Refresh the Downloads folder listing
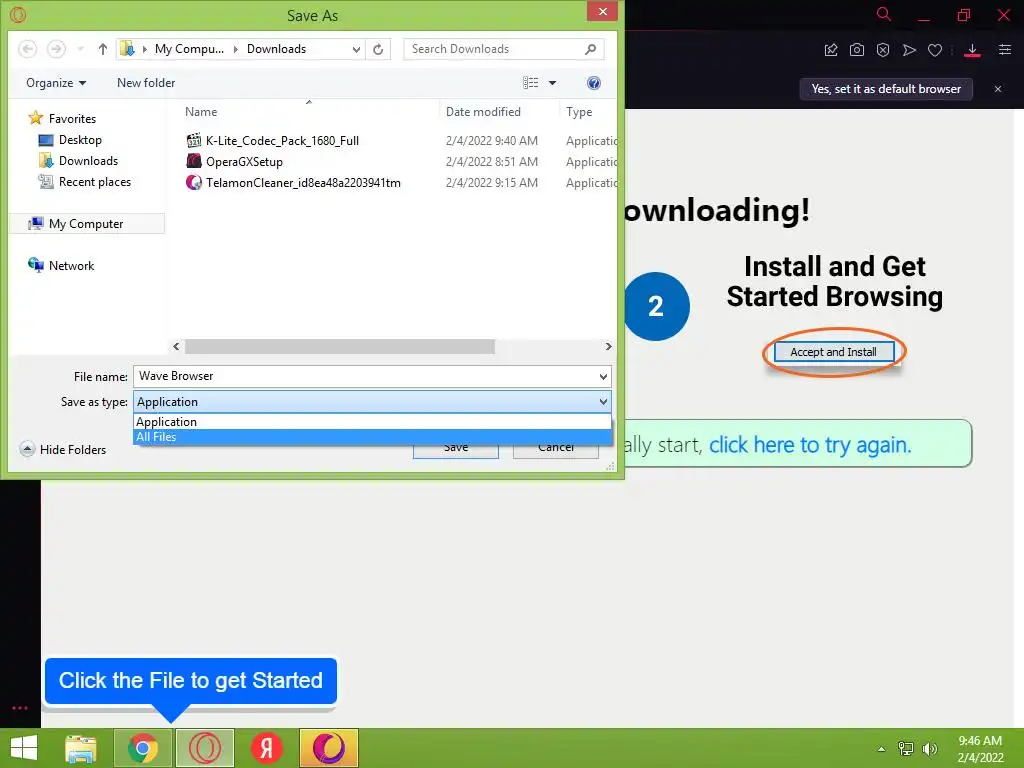 coord(378,49)
